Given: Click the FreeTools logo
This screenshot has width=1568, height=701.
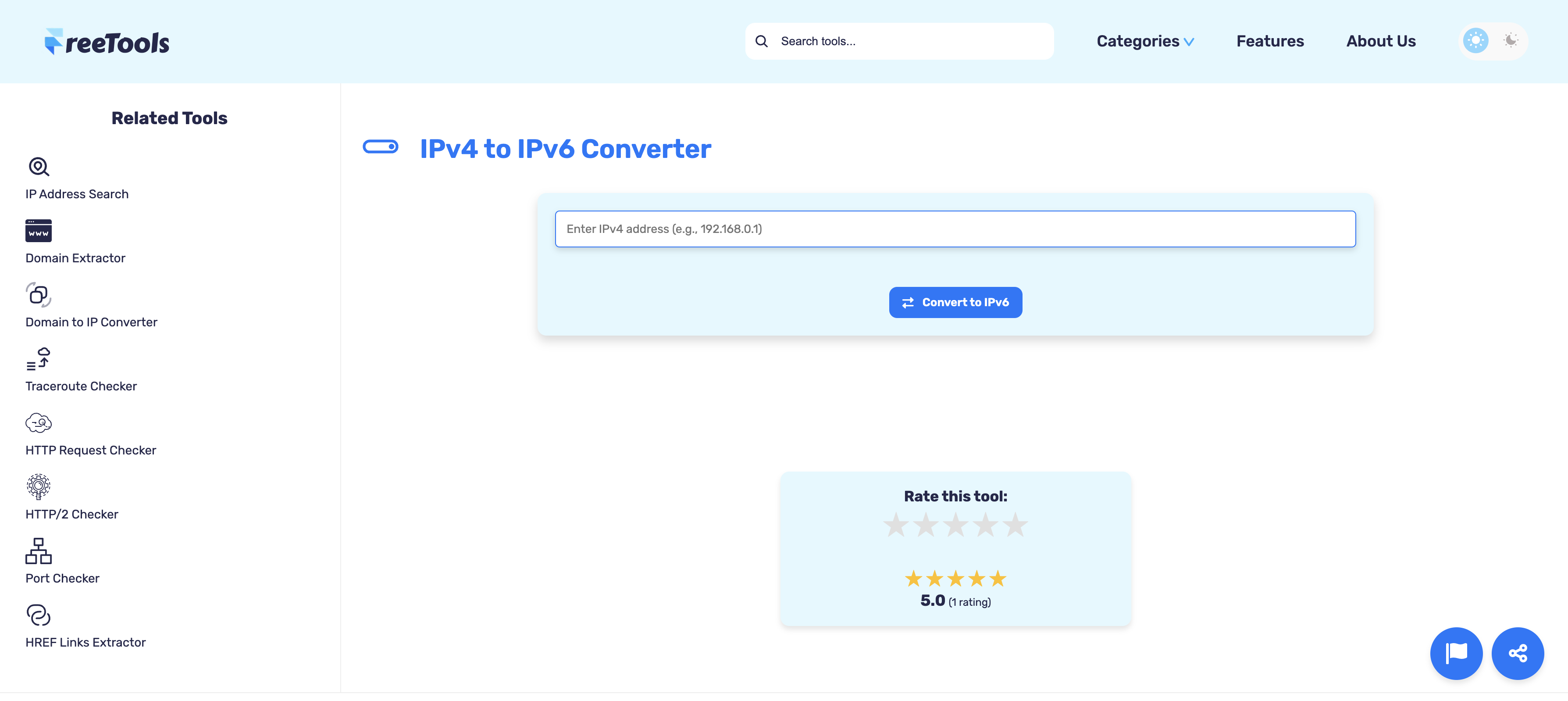Looking at the screenshot, I should (107, 41).
